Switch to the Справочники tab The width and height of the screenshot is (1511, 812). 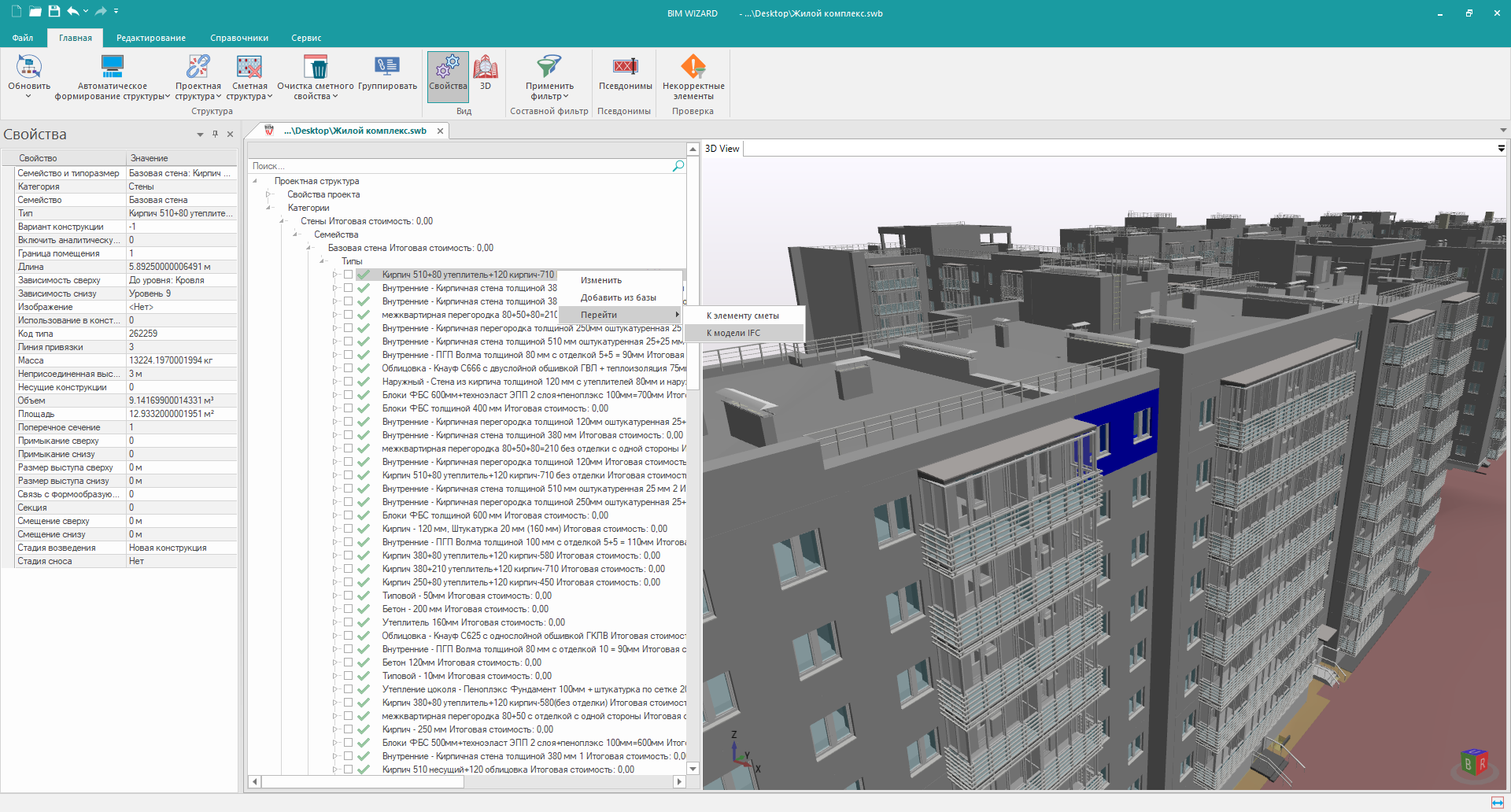point(239,38)
